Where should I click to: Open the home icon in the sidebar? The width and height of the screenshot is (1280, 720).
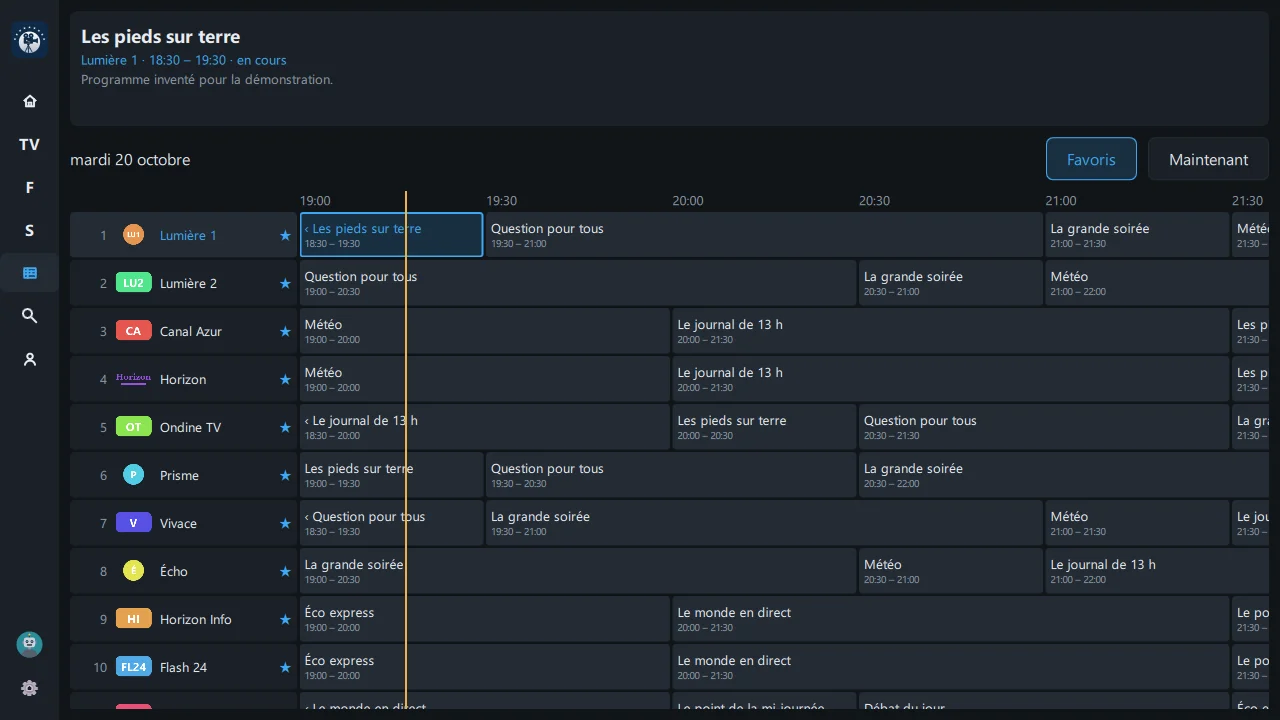29,101
